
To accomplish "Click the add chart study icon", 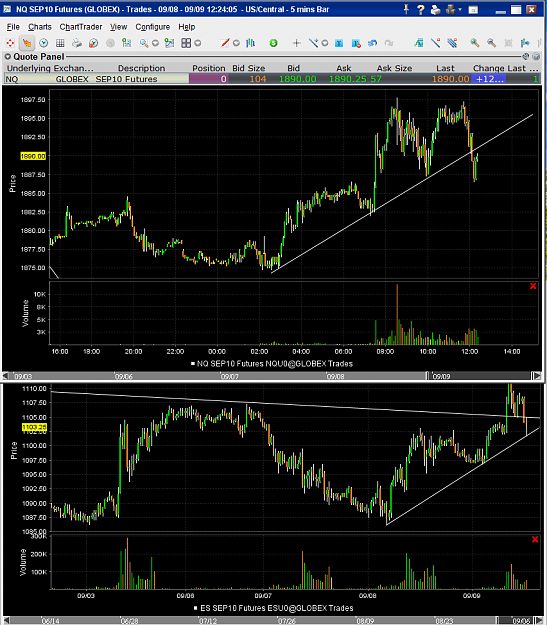I will pos(169,43).
